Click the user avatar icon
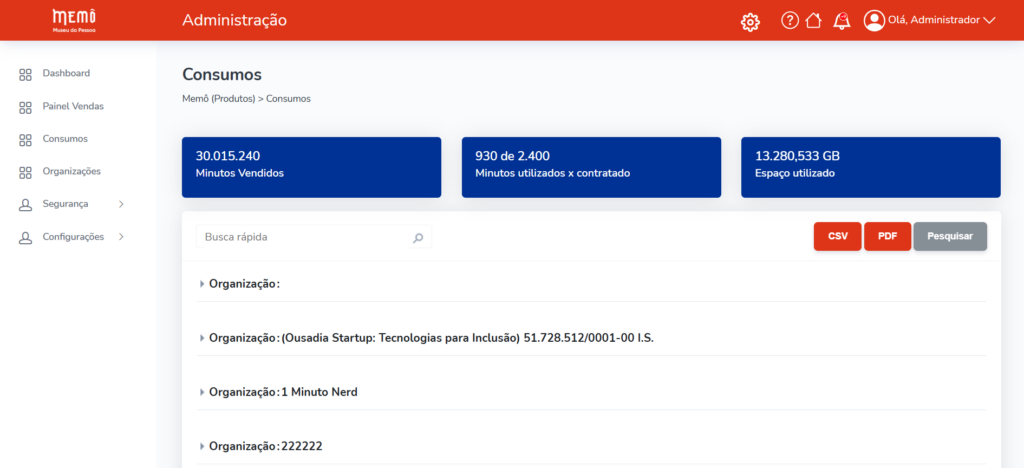 (874, 20)
